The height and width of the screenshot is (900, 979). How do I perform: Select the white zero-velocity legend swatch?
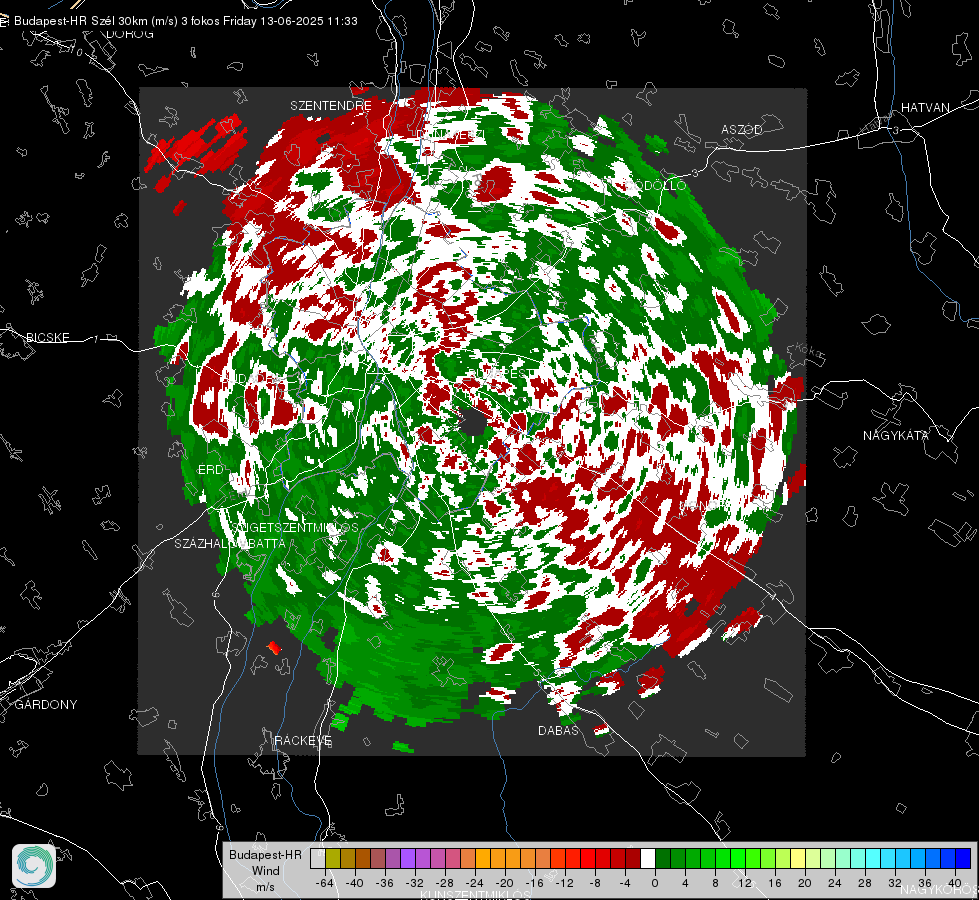click(x=648, y=858)
